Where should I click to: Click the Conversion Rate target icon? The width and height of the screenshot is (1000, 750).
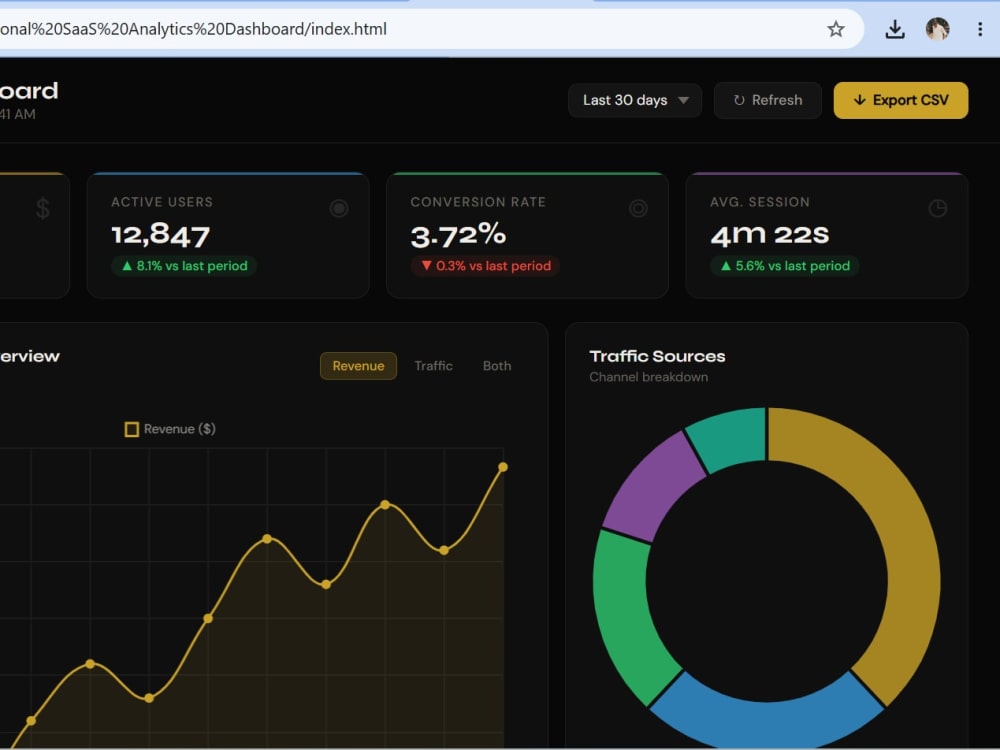pos(638,208)
